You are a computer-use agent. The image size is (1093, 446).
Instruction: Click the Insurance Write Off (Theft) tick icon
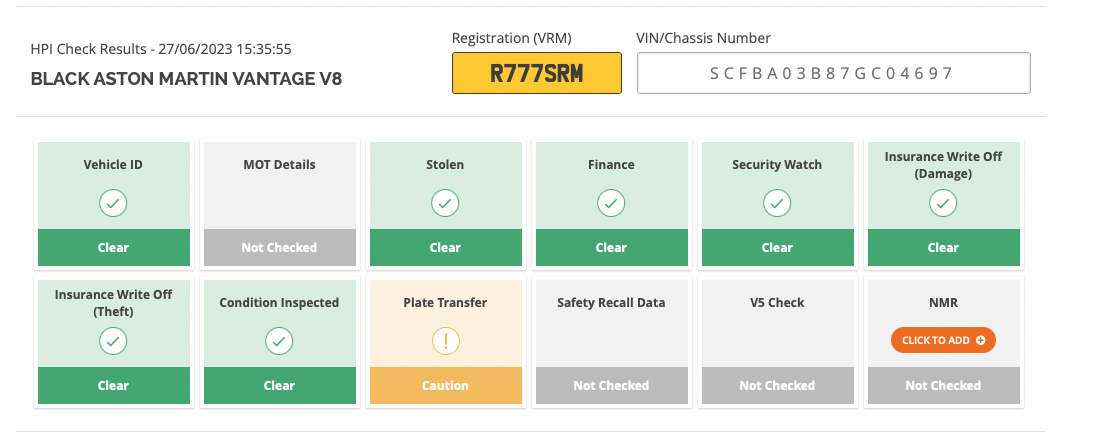tap(113, 341)
